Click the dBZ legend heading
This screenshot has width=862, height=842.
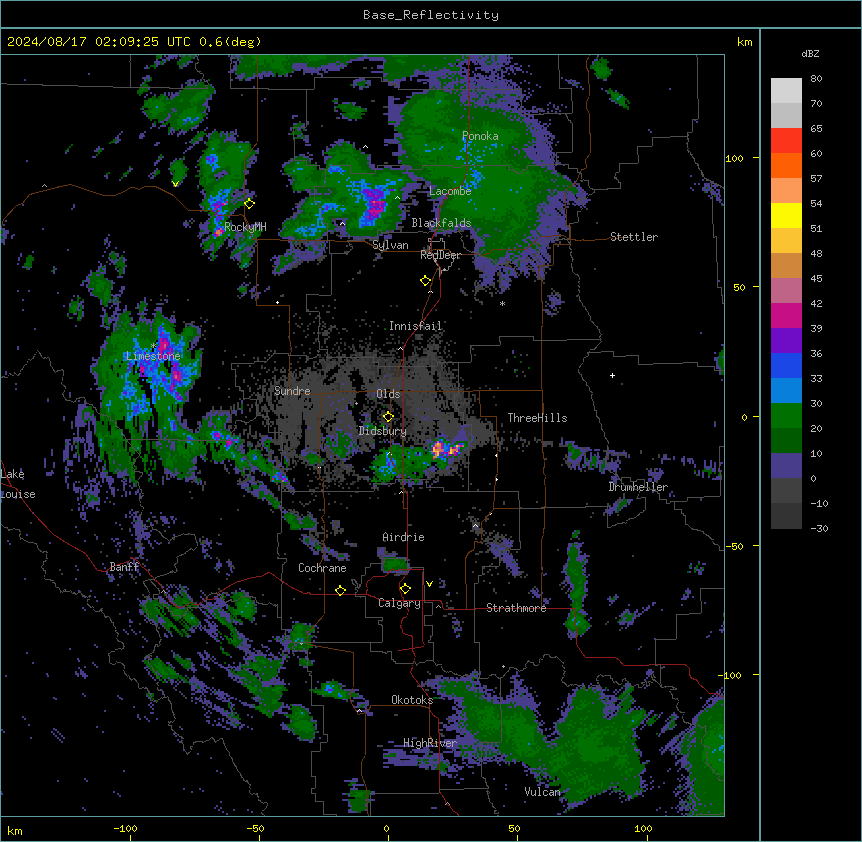pyautogui.click(x=810, y=54)
